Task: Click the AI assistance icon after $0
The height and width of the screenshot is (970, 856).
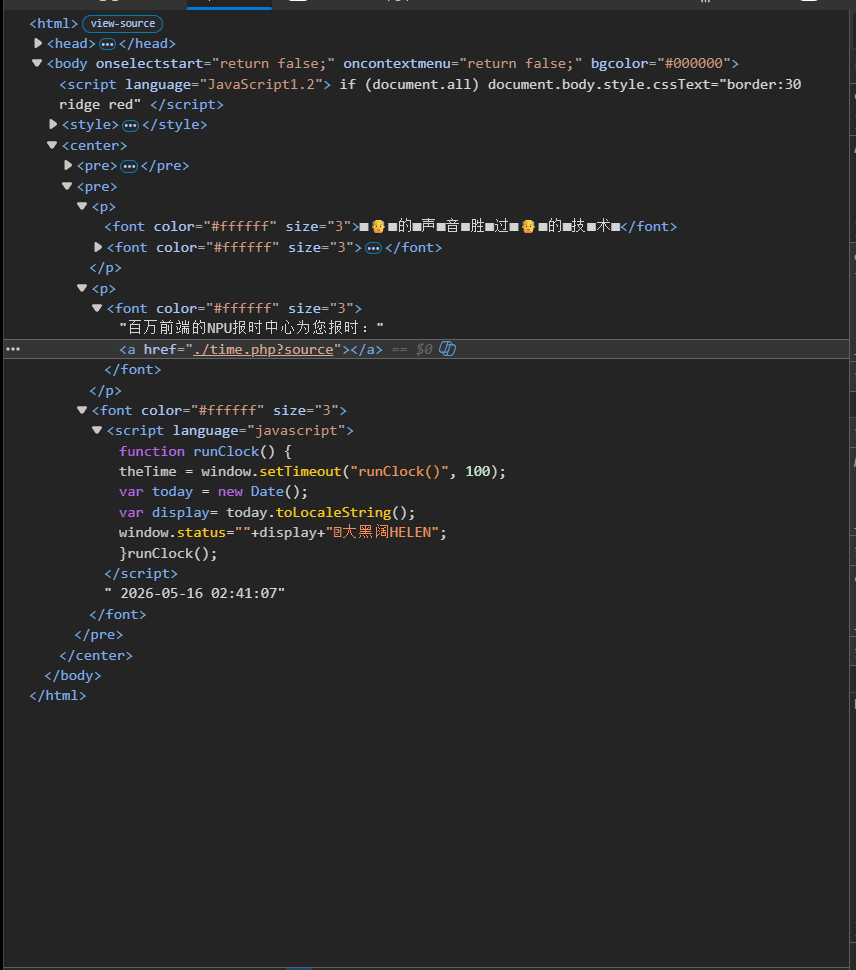Action: (447, 349)
